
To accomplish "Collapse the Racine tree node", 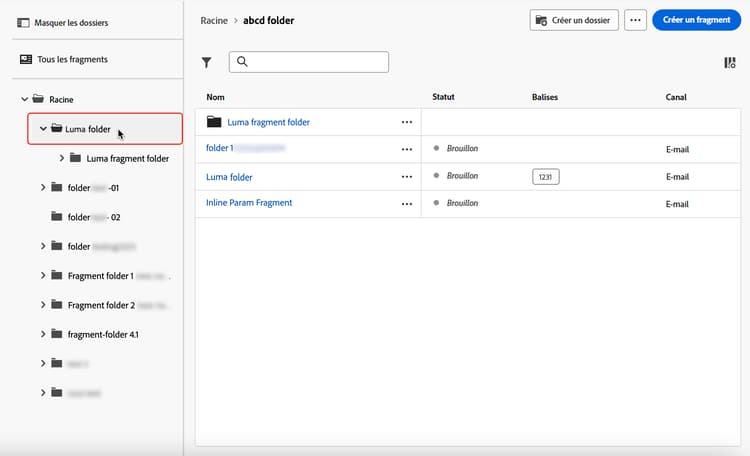I will click(x=23, y=99).
